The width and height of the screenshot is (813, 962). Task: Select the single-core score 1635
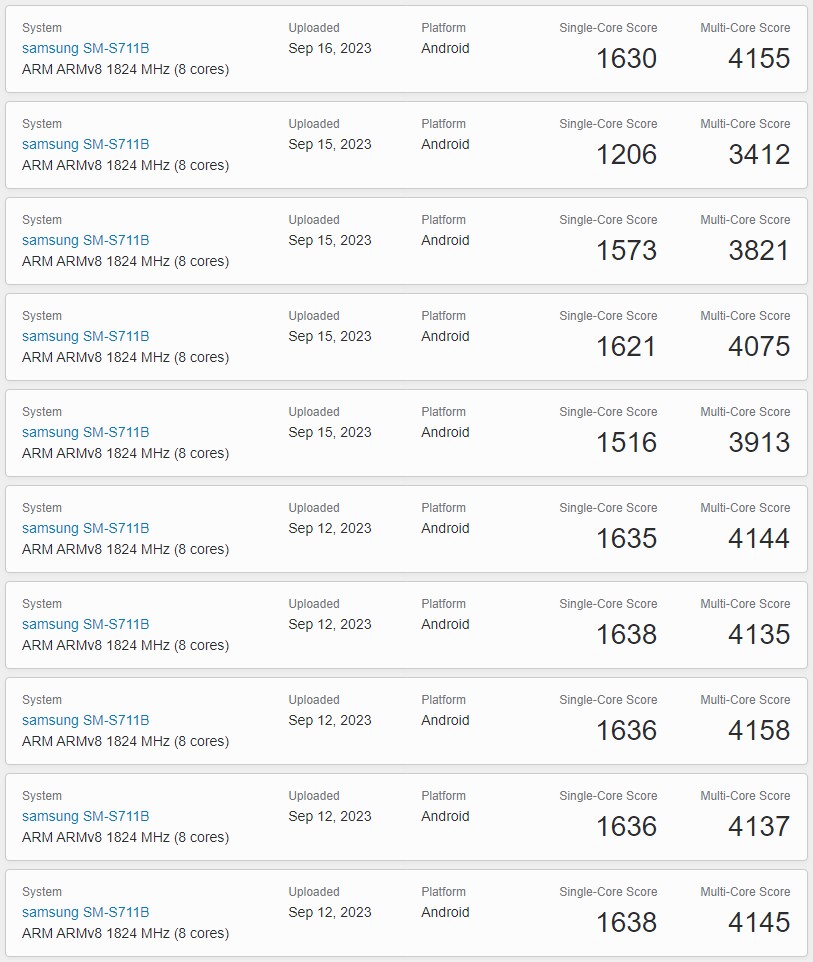[626, 538]
